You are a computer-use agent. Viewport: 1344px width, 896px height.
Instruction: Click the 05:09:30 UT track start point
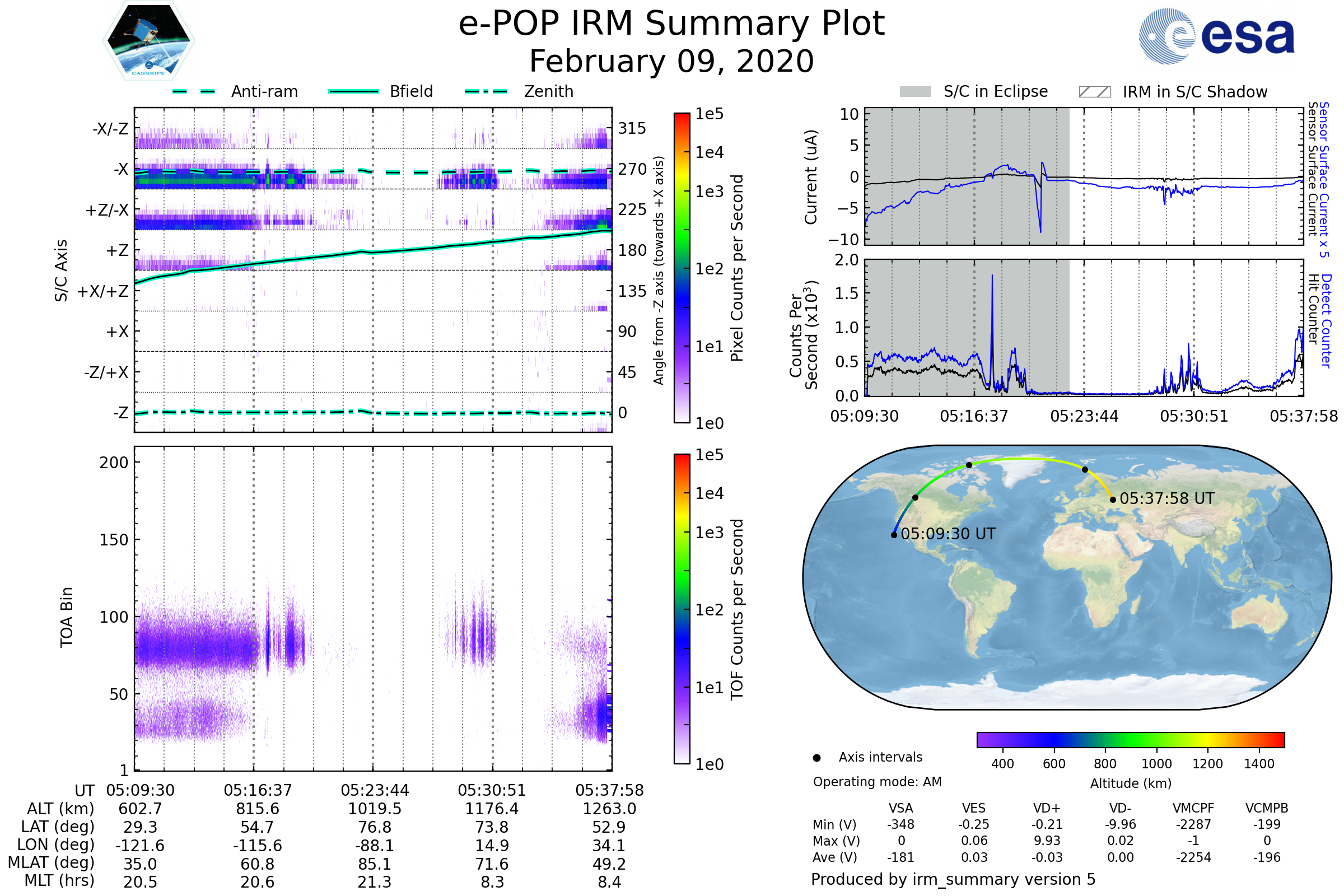pyautogui.click(x=894, y=535)
